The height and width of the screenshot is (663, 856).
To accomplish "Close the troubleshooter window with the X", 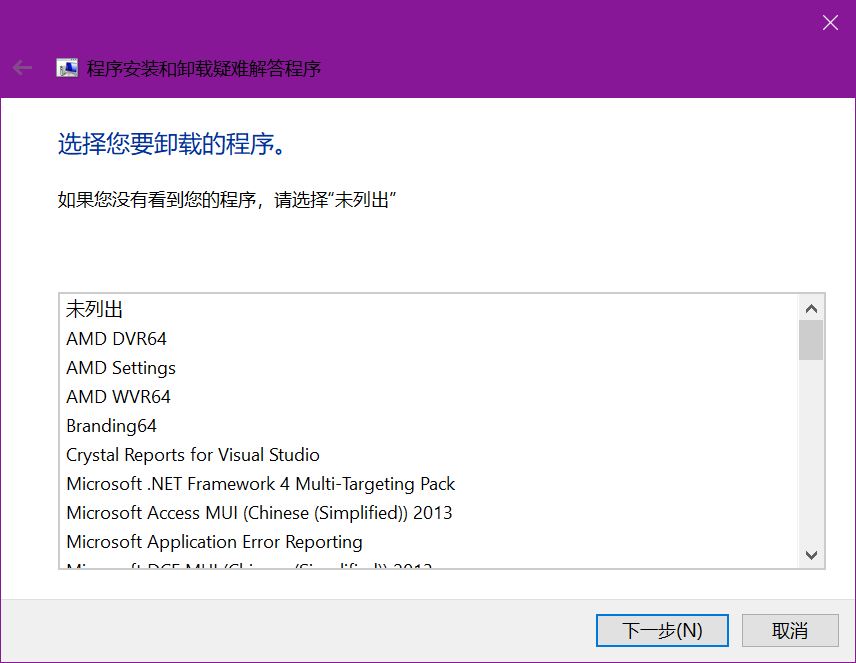I will [x=830, y=23].
